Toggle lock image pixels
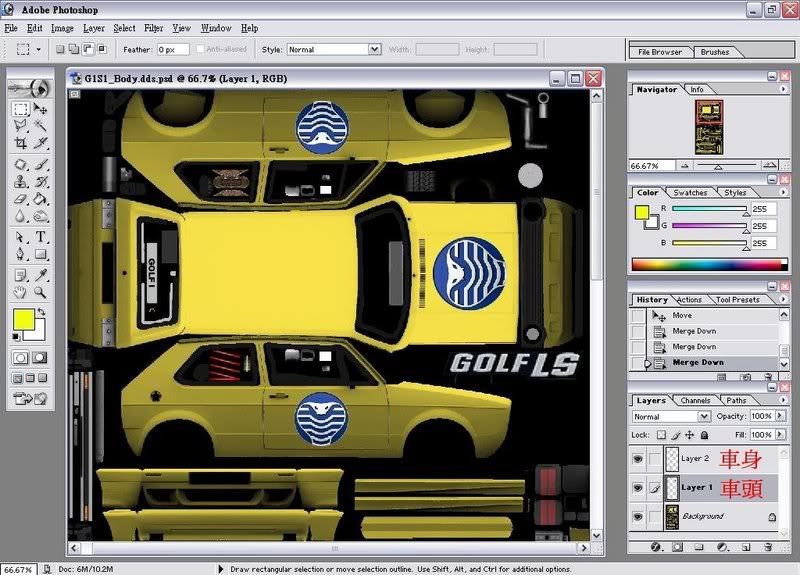Image resolution: width=800 pixels, height=575 pixels. tap(676, 435)
